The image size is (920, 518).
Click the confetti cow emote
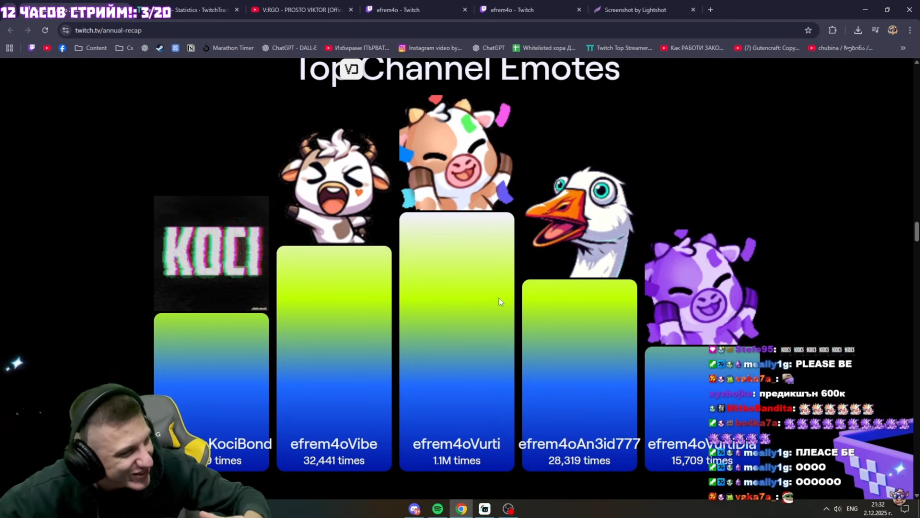(456, 153)
